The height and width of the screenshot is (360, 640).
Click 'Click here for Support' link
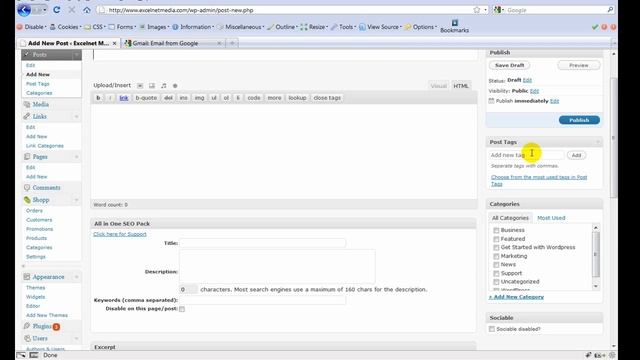(x=120, y=234)
